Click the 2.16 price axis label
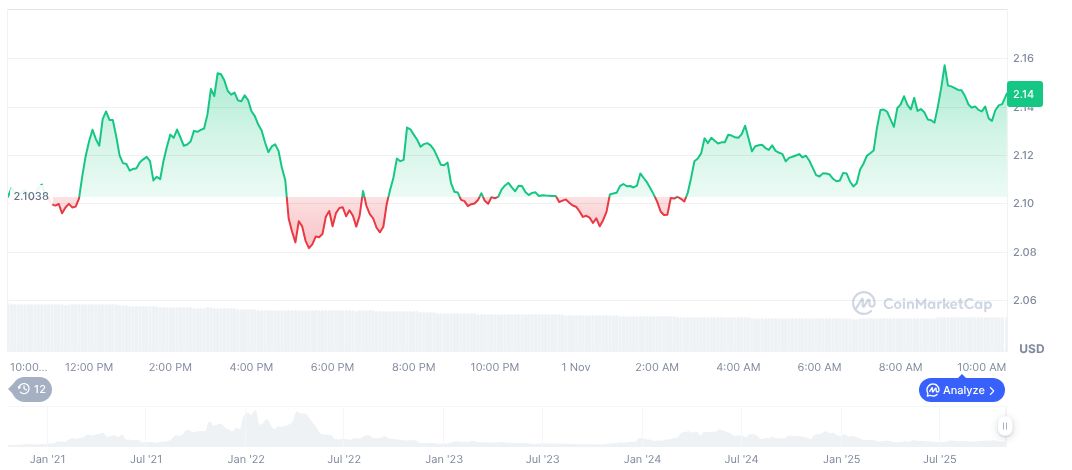This screenshot has width=1072, height=470. [x=1023, y=58]
